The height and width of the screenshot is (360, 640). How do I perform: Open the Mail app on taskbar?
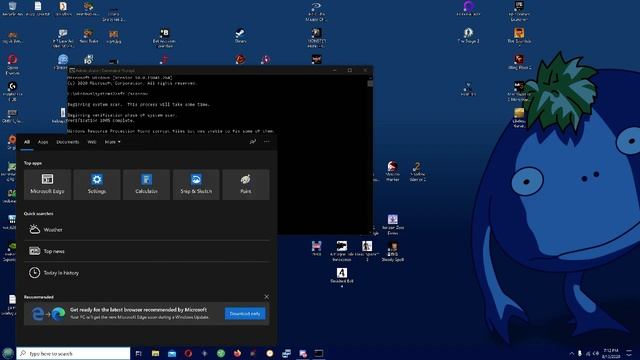[x=172, y=353]
